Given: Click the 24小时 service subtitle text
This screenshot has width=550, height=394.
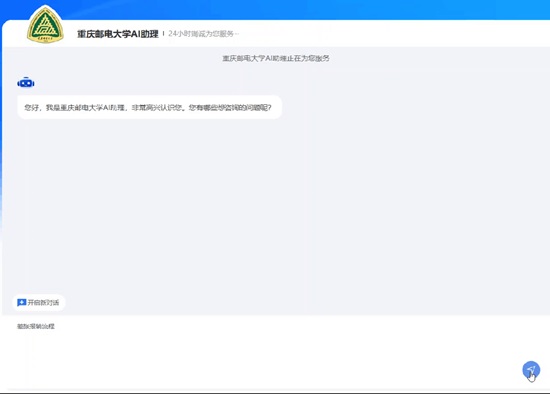Looking at the screenshot, I should tap(203, 34).
